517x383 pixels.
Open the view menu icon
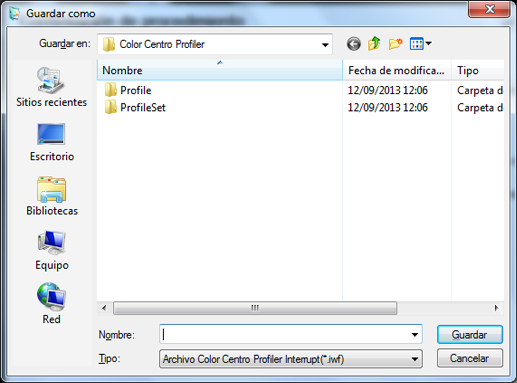[x=421, y=44]
